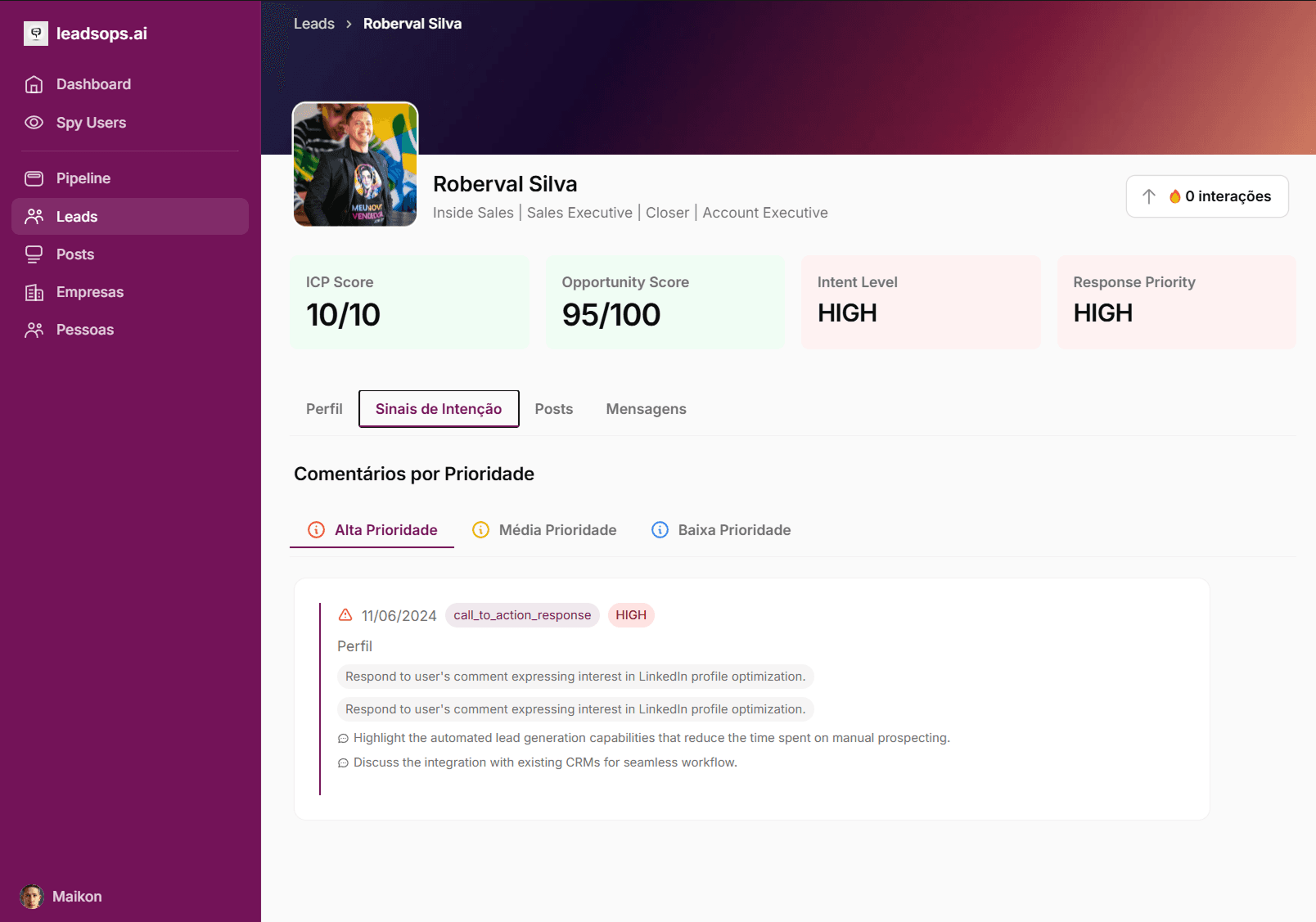Click the leadsops.ai logo icon
Viewport: 1316px width, 922px height.
point(35,34)
